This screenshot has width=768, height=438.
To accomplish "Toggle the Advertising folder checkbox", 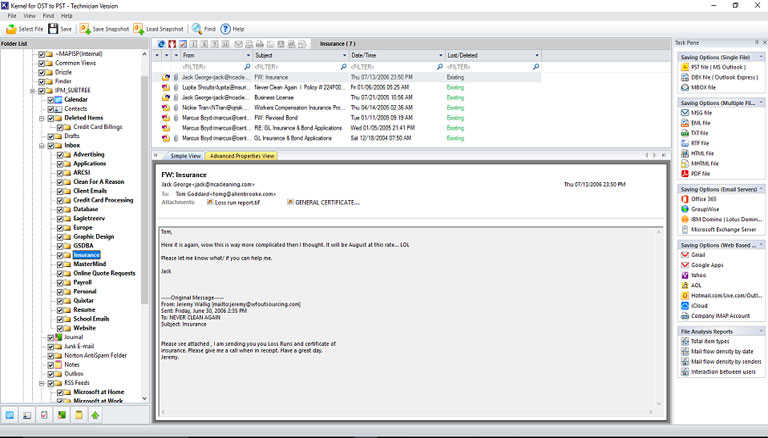I will (60, 155).
